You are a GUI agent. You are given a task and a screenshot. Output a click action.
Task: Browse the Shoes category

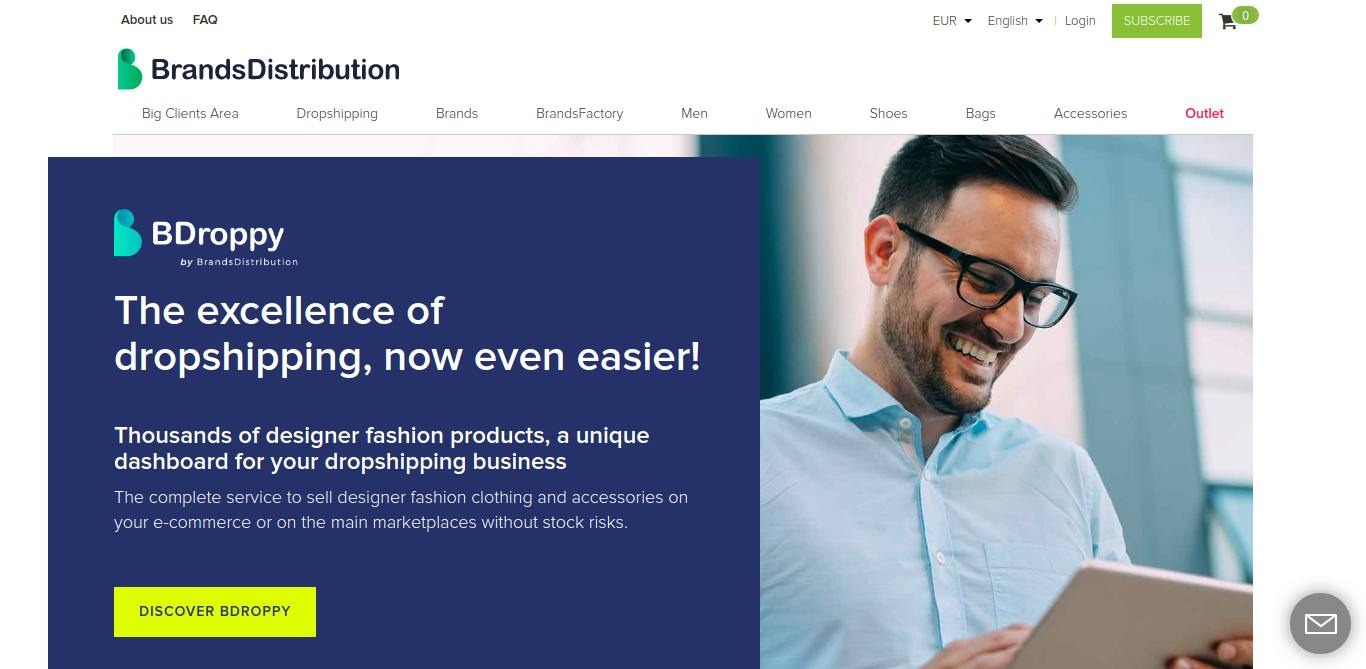888,113
